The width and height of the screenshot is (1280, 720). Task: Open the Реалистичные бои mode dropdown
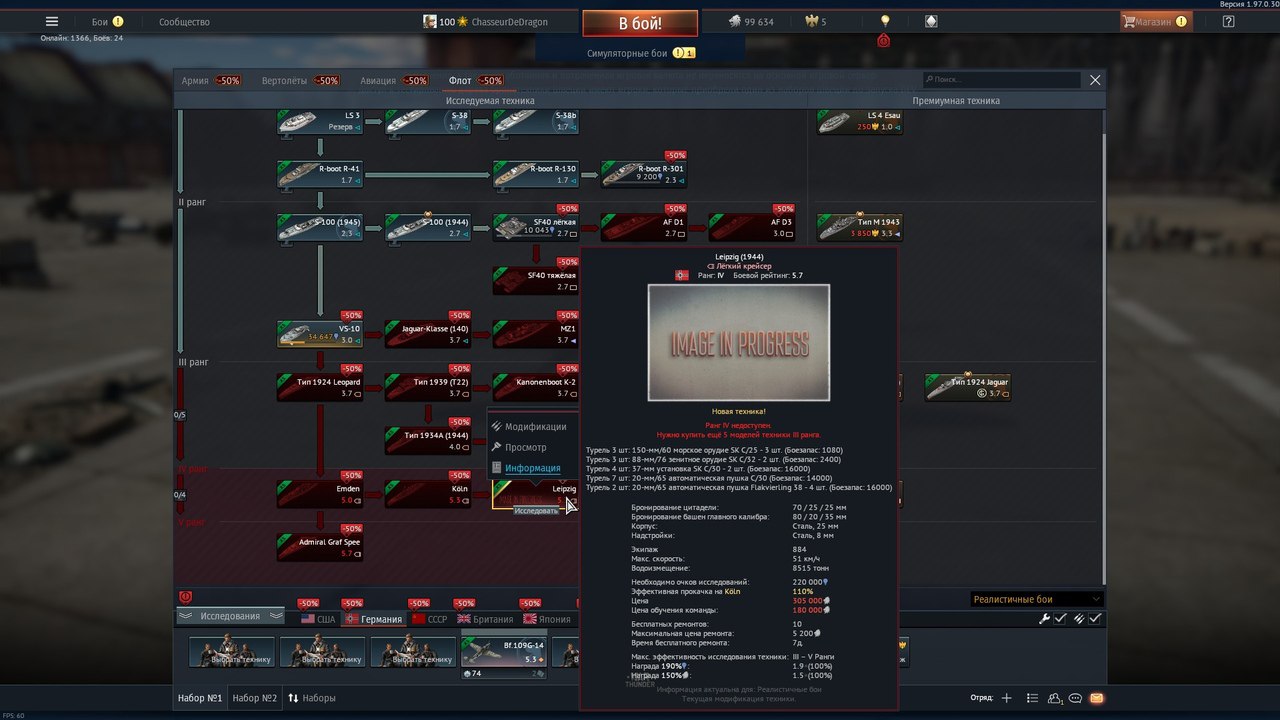(1037, 599)
